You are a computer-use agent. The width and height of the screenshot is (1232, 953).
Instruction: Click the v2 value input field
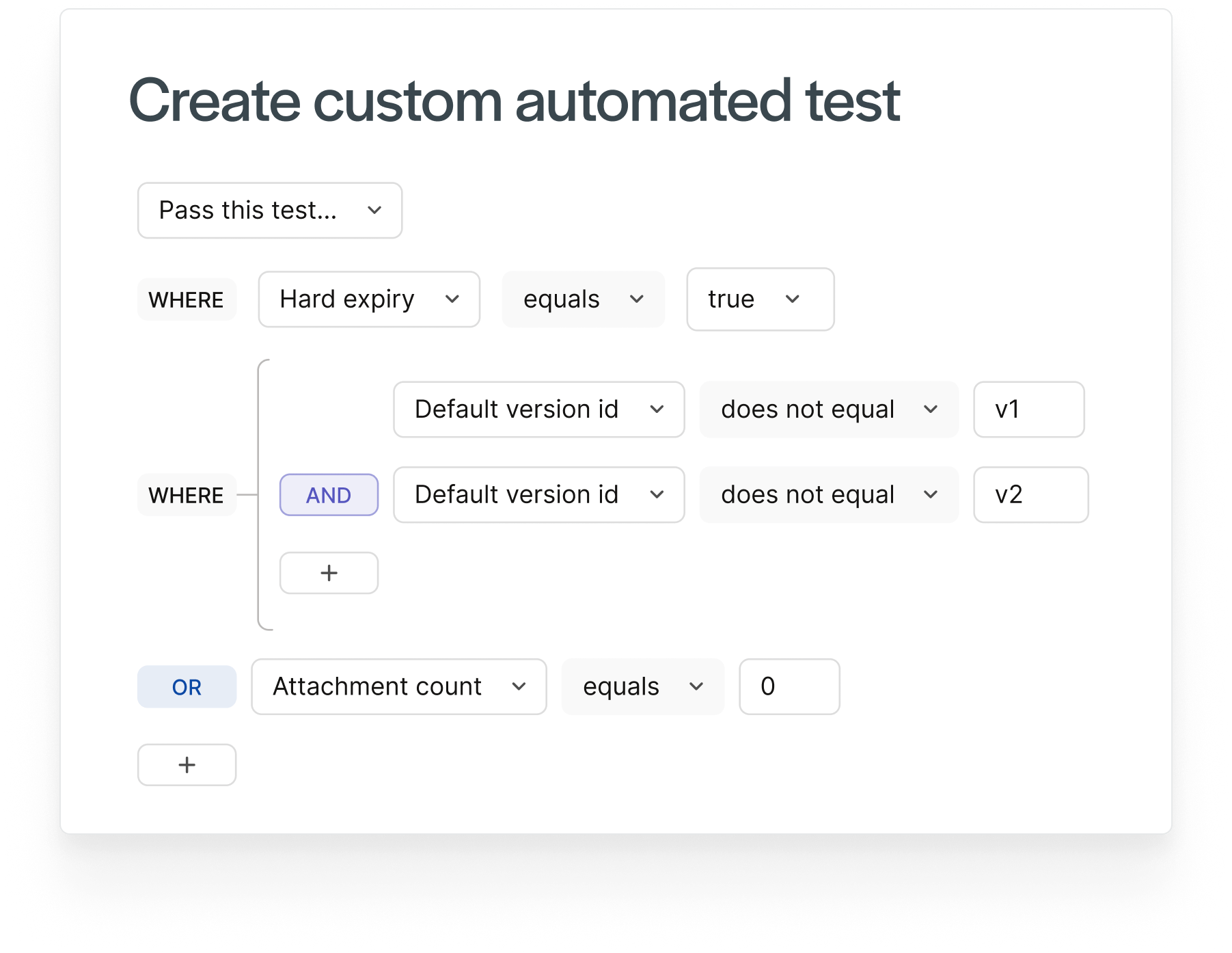pos(1031,495)
